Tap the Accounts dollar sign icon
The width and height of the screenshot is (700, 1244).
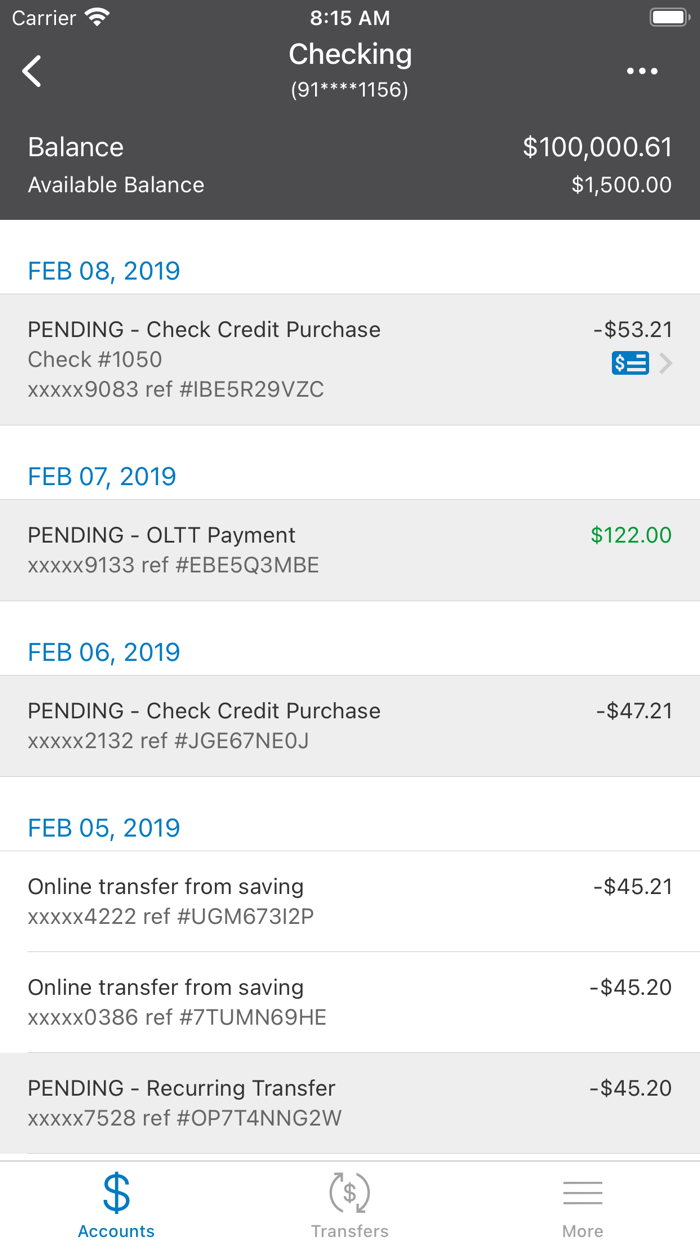point(116,1193)
